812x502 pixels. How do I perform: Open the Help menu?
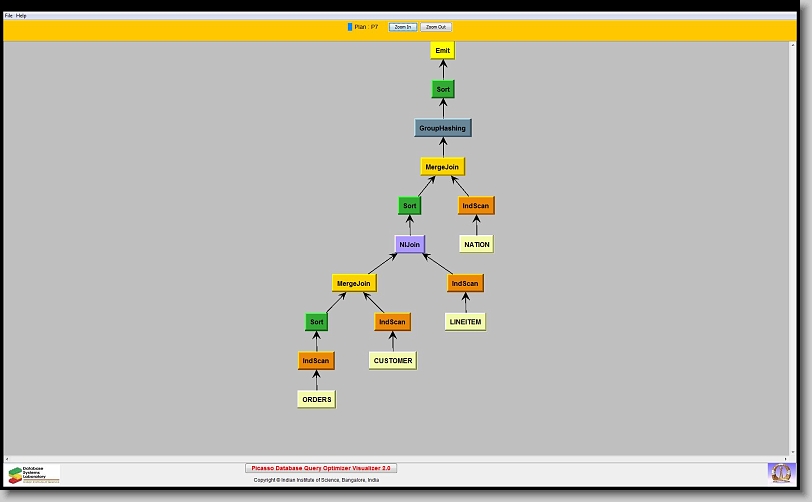[x=22, y=16]
